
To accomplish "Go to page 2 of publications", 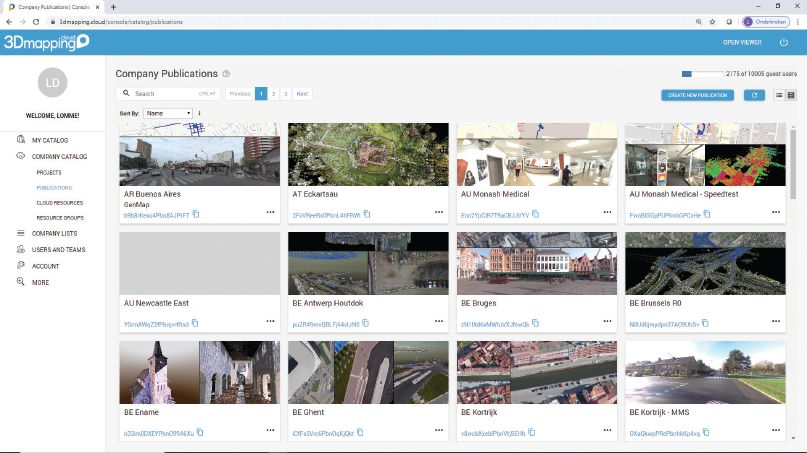I will (x=274, y=93).
